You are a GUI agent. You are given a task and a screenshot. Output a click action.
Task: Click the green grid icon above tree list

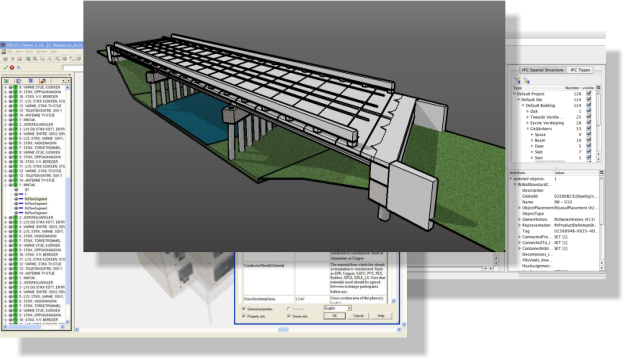(x=6, y=81)
